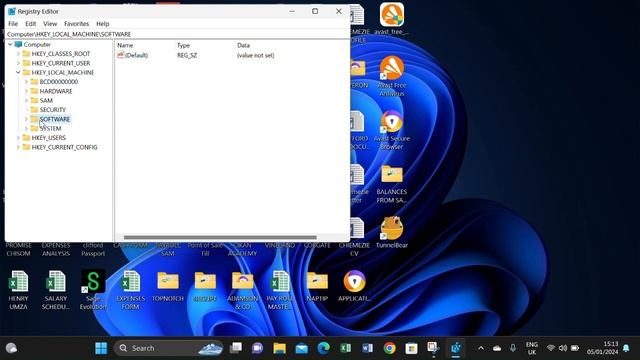Select the SAM key
This screenshot has height=360, width=640.
pyautogui.click(x=46, y=100)
